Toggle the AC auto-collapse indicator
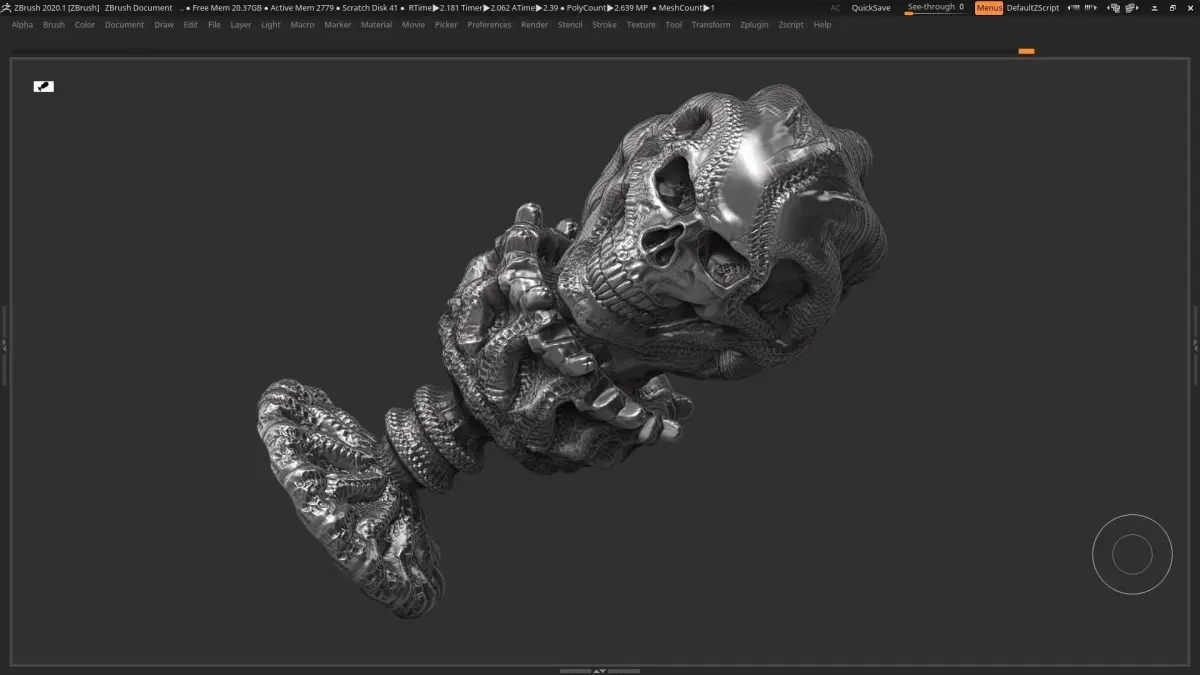The height and width of the screenshot is (675, 1200). (x=835, y=8)
